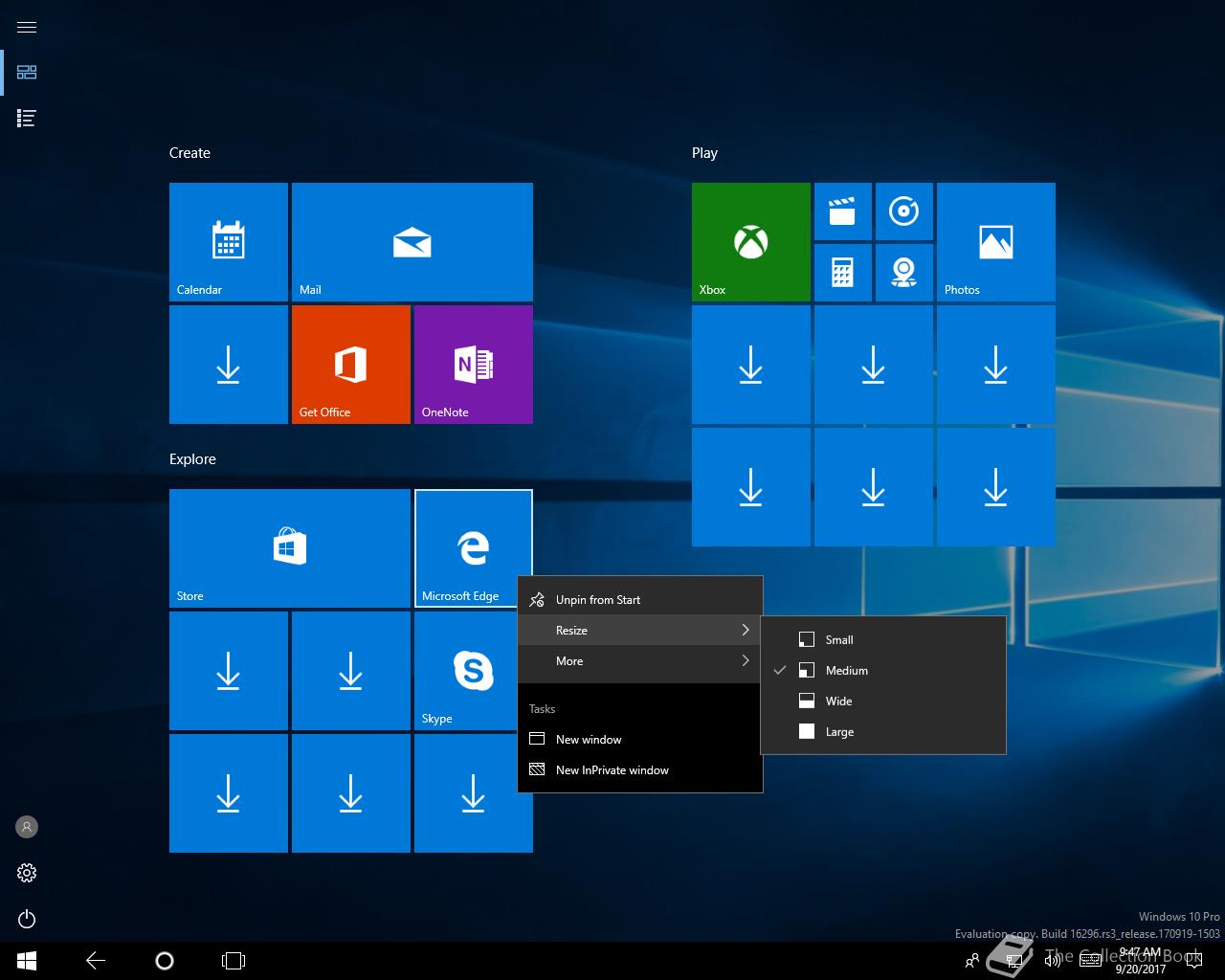Open the Power options icon

click(x=27, y=919)
